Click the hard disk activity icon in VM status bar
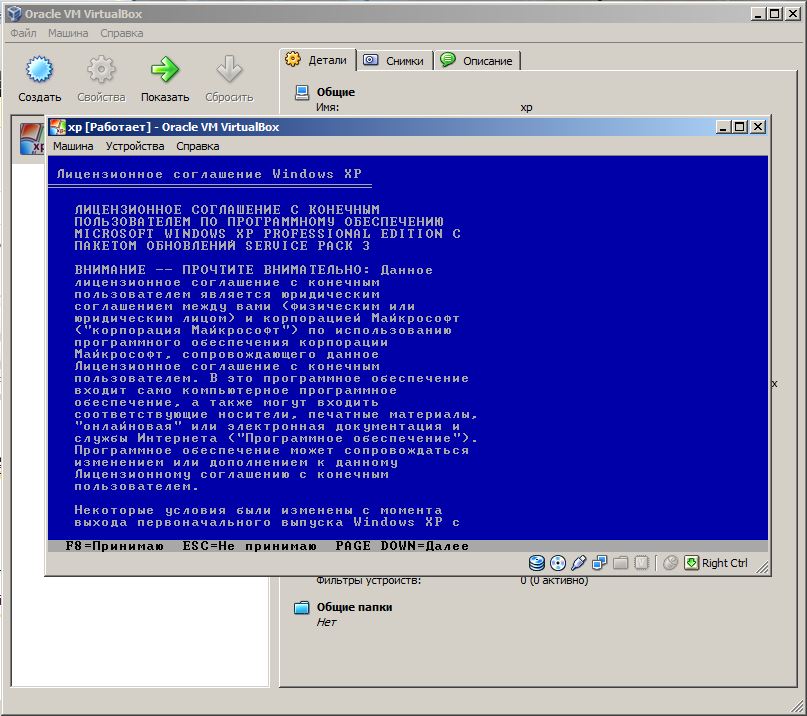The height and width of the screenshot is (716, 807). click(537, 563)
